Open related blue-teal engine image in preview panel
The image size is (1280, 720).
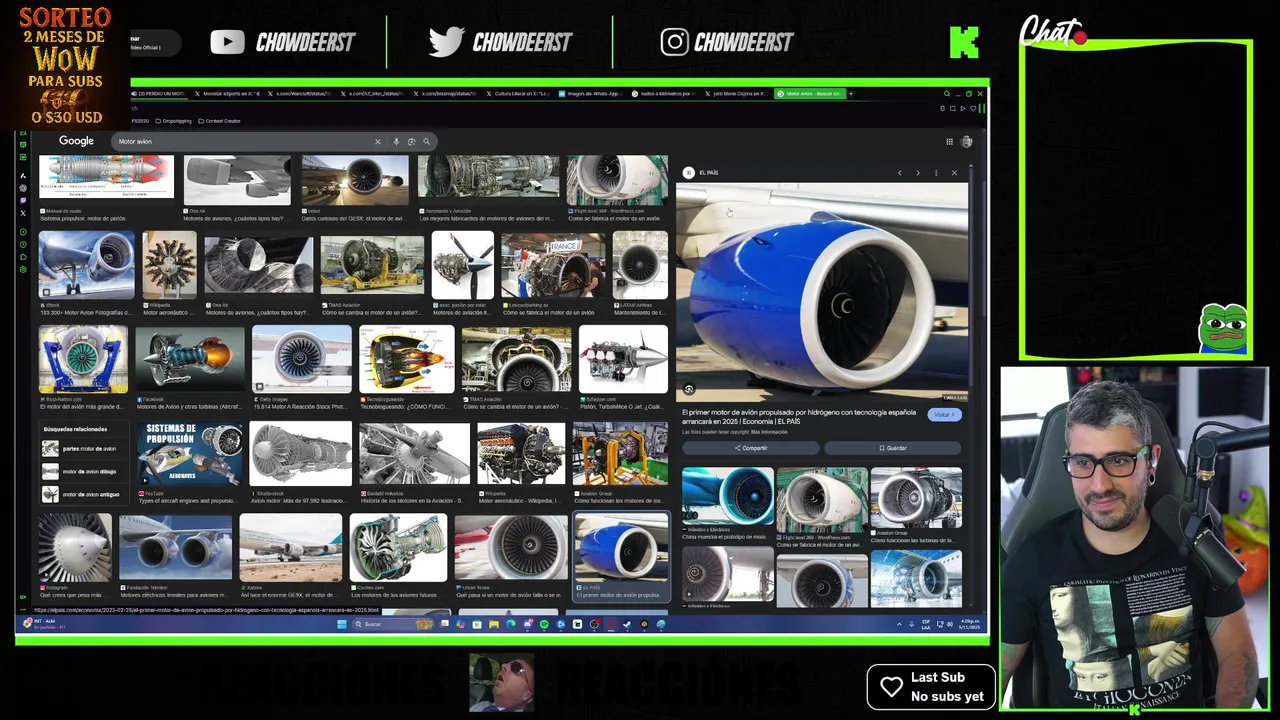coord(727,496)
